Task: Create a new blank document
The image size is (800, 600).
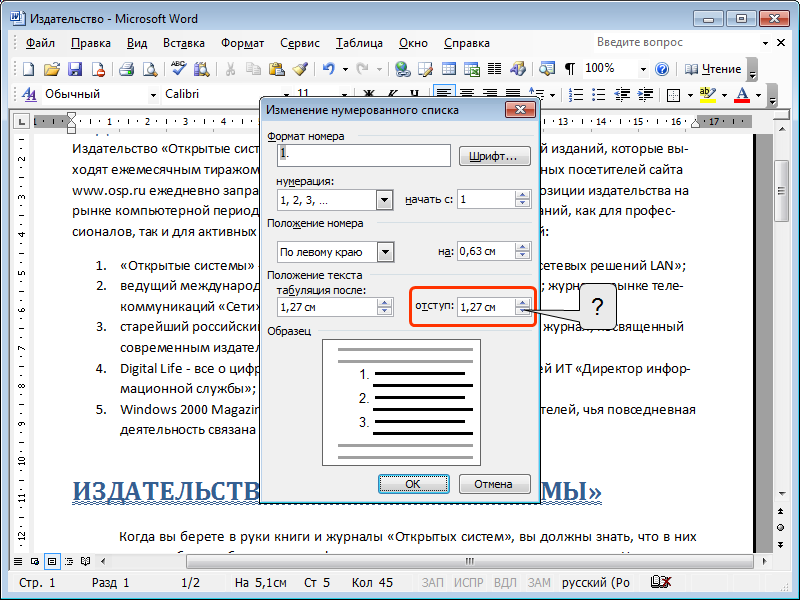Action: (29, 69)
